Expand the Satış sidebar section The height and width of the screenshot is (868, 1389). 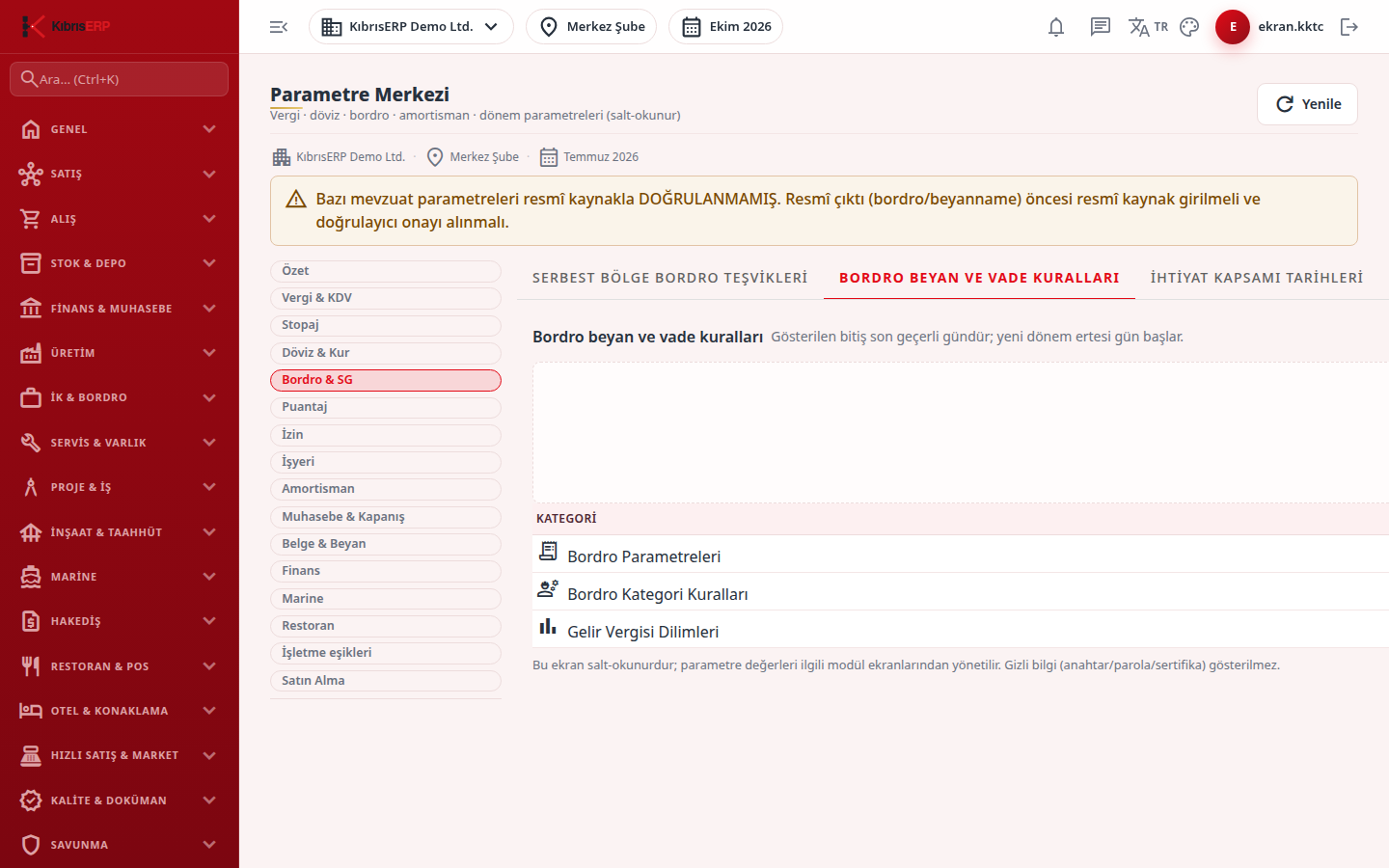(120, 174)
